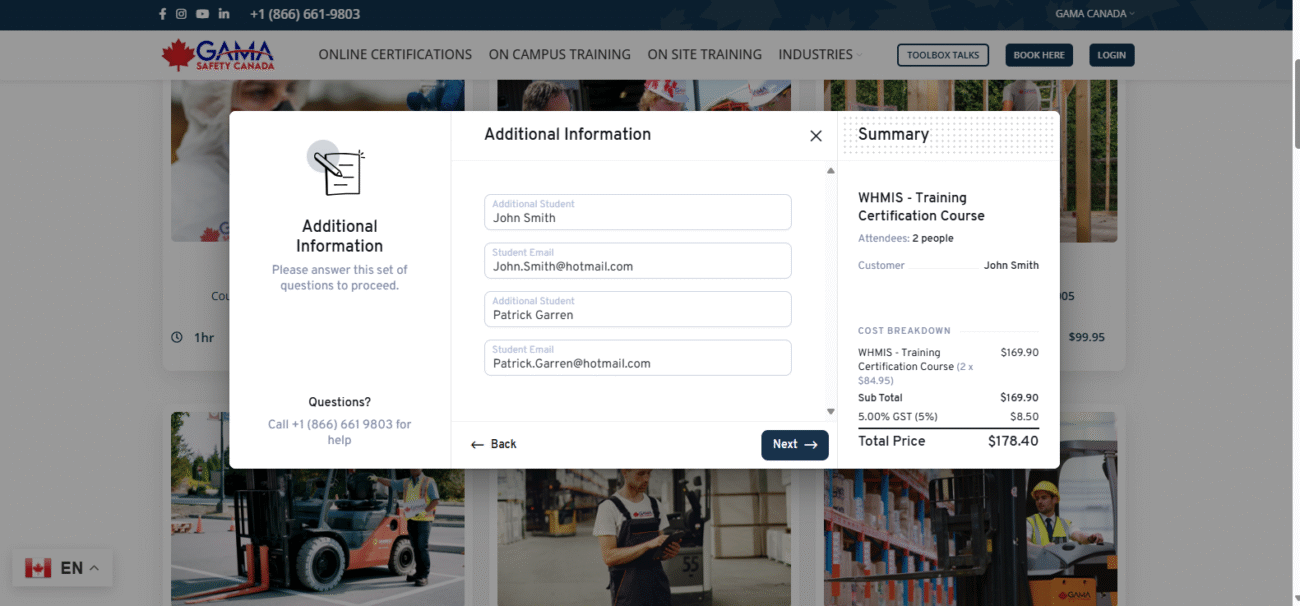Image resolution: width=1300 pixels, height=606 pixels.
Task: Click the GAMA Safety Canada logo
Action: coord(218,55)
